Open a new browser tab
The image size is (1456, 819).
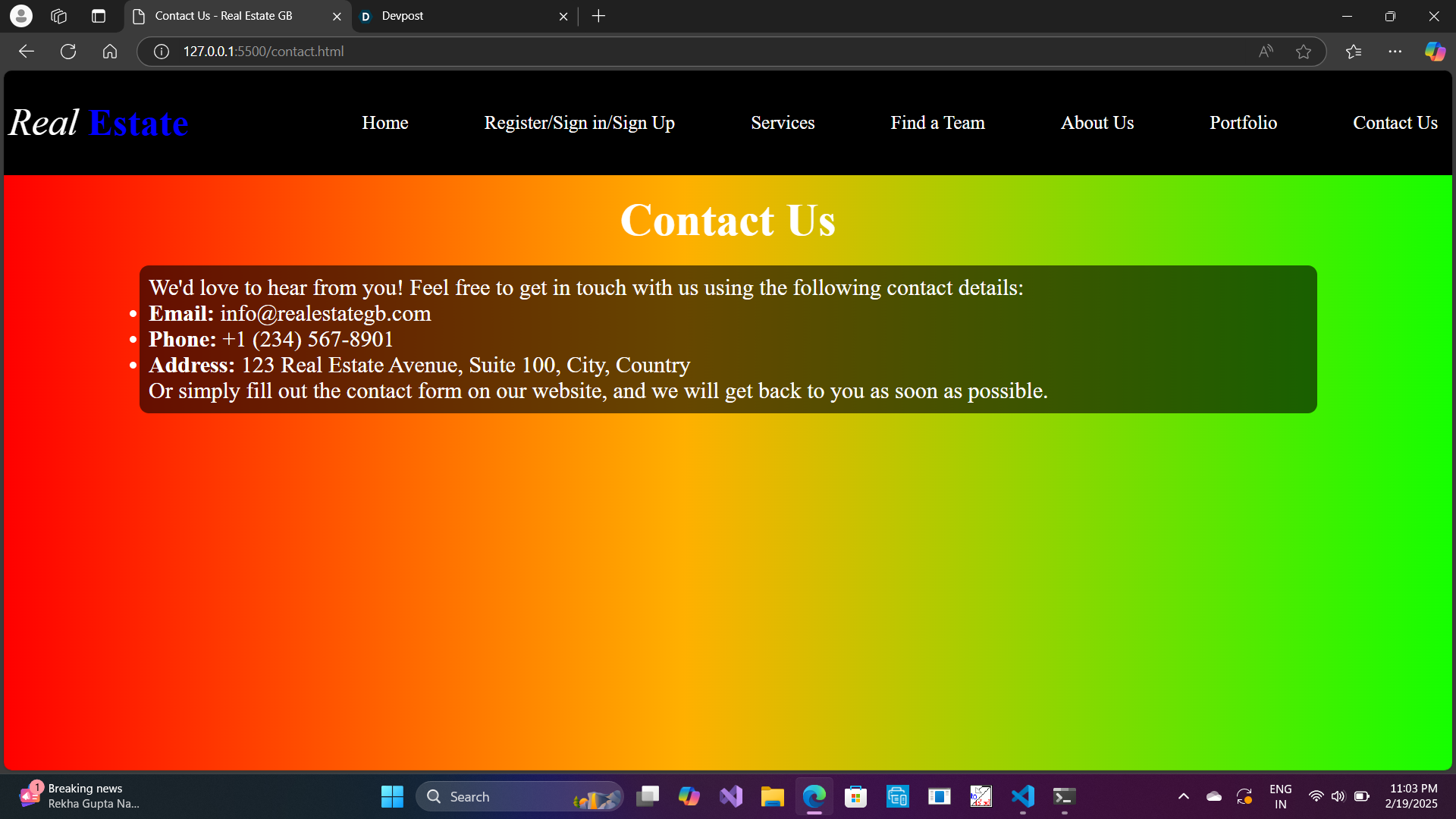[598, 16]
